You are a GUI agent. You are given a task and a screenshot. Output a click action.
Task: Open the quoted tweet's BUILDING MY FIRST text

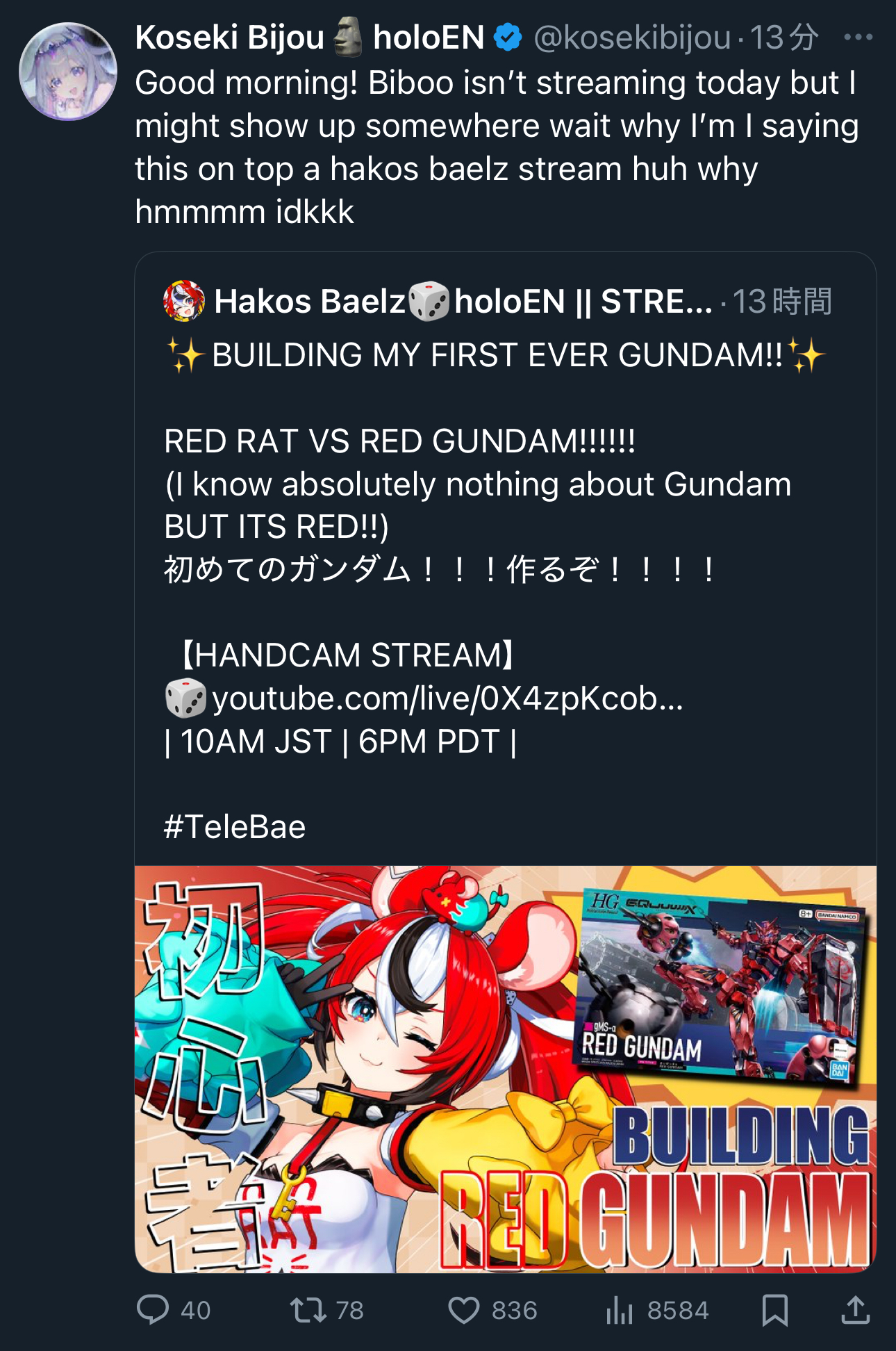[x=497, y=355]
